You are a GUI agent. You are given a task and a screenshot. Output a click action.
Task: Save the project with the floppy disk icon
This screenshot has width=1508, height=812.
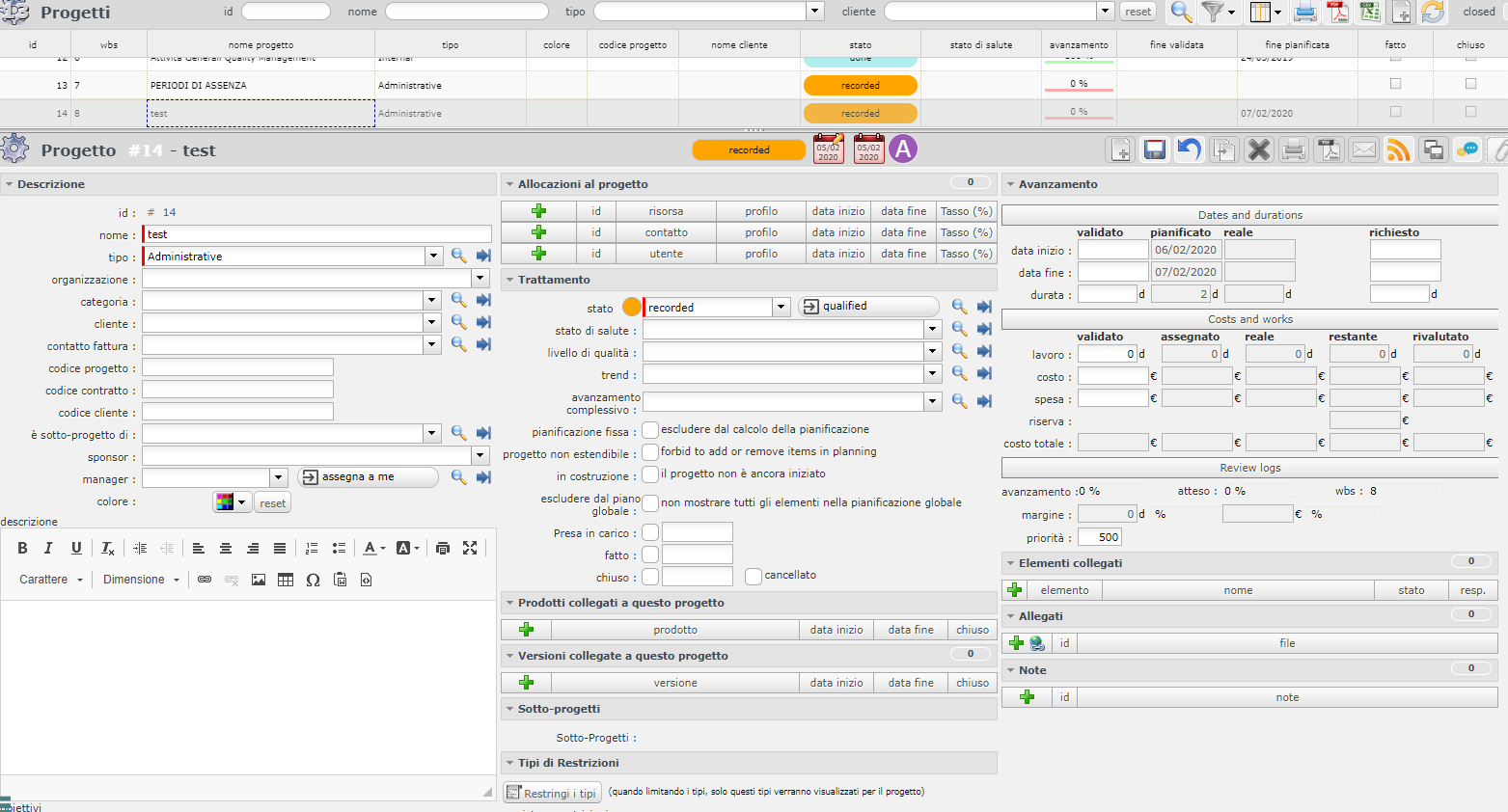pos(1154,149)
